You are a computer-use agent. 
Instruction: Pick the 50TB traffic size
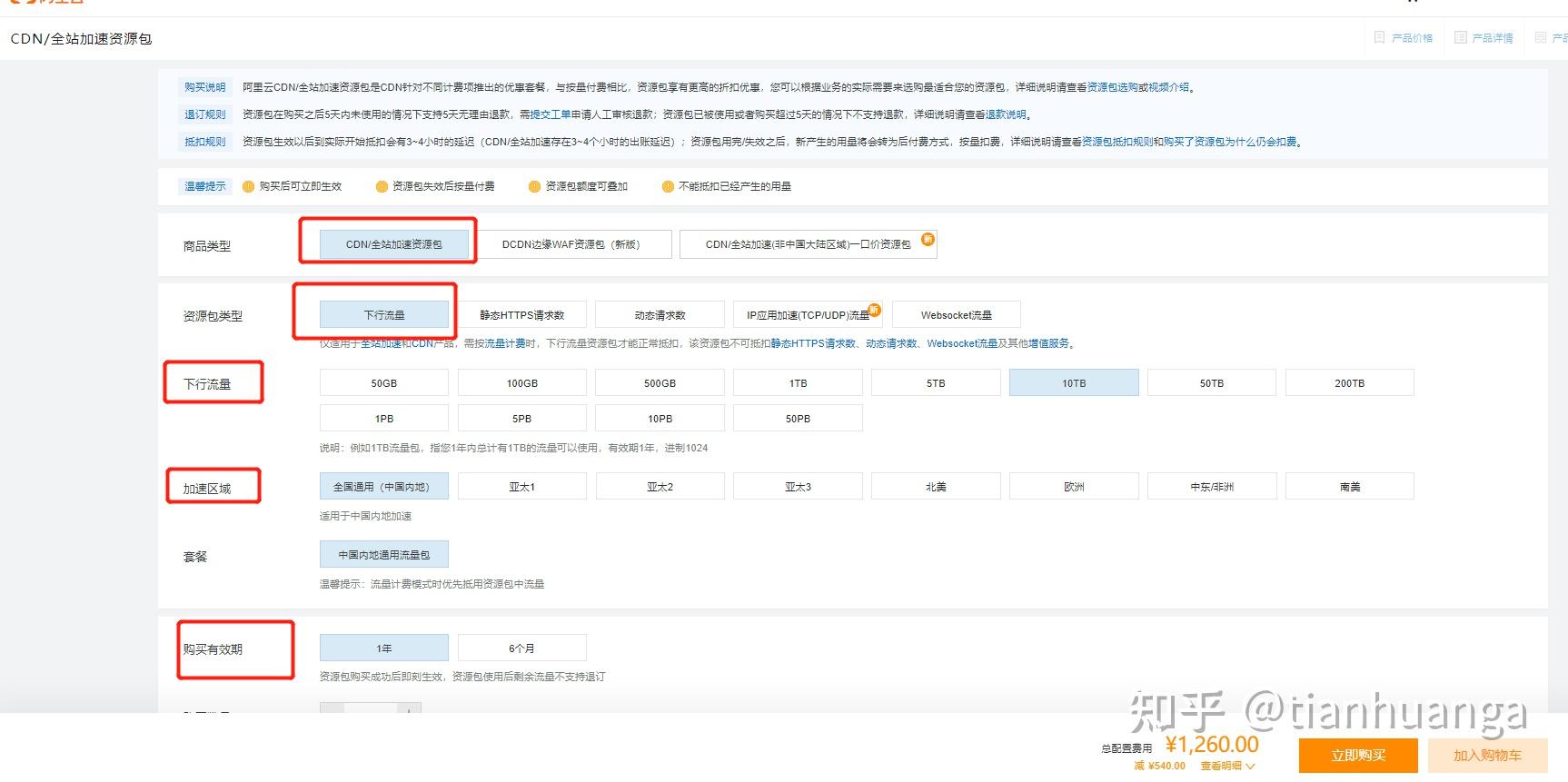tap(1212, 383)
